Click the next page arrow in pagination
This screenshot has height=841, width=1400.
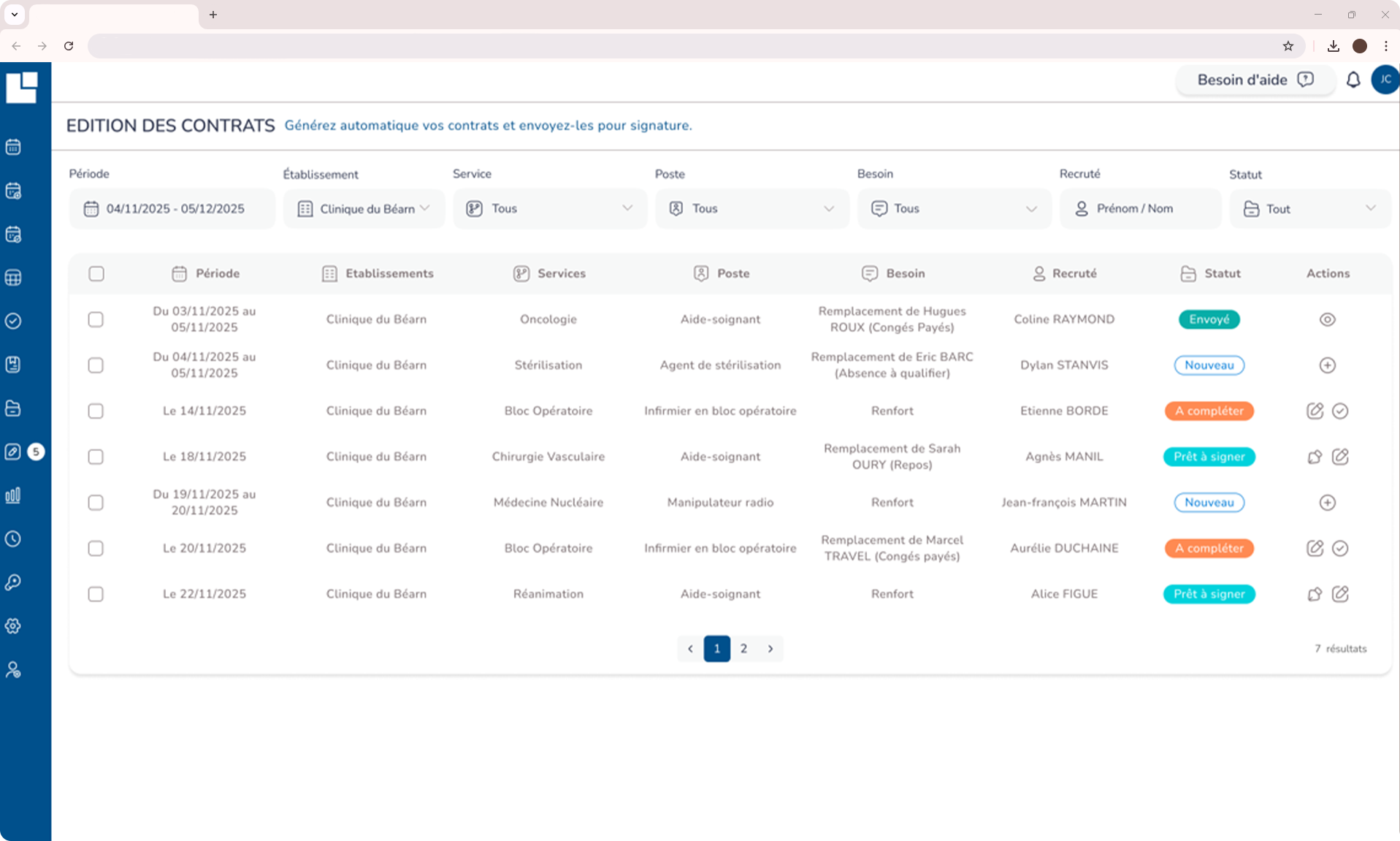770,649
